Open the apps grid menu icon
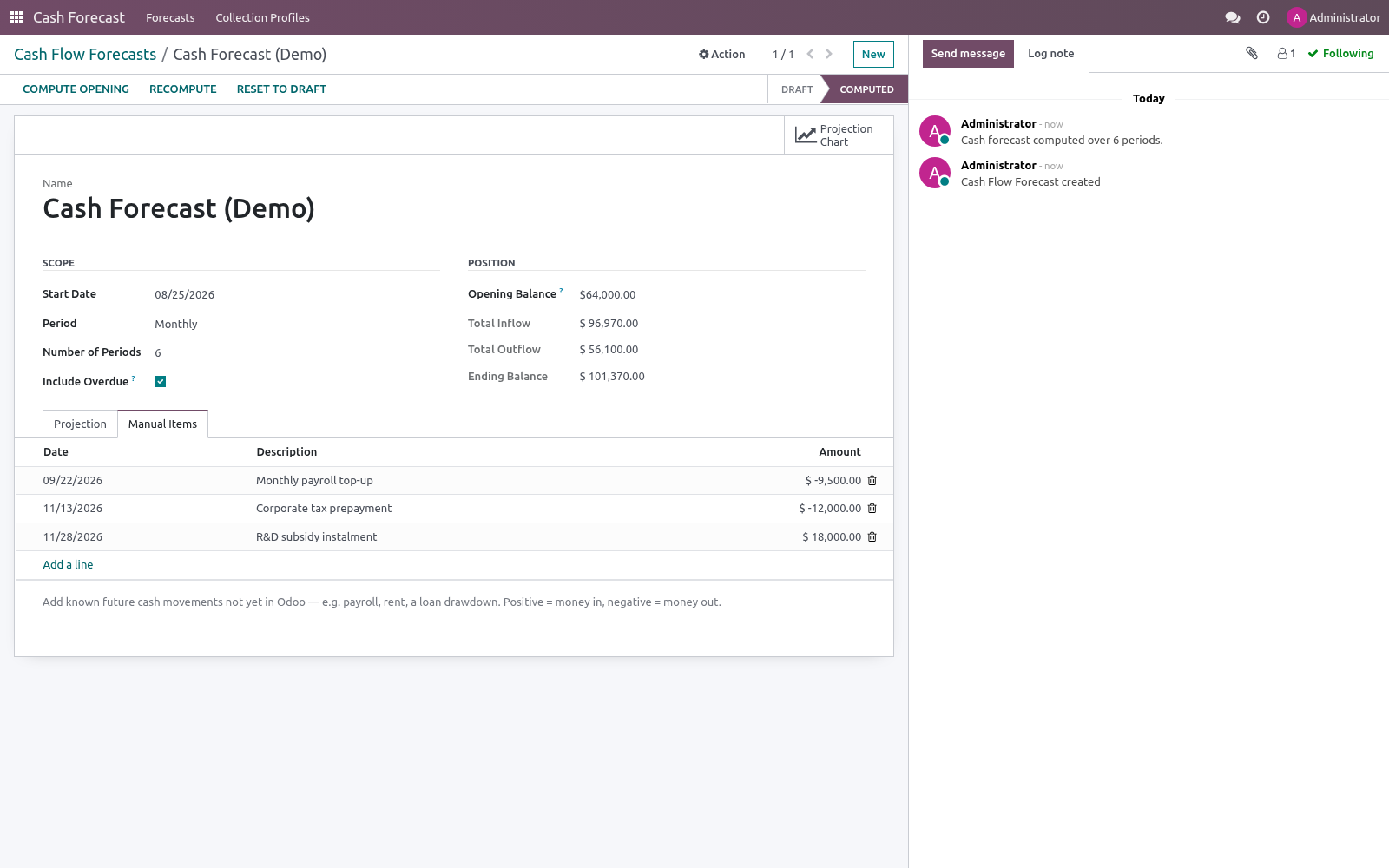Viewport: 1389px width, 868px height. coord(16,17)
